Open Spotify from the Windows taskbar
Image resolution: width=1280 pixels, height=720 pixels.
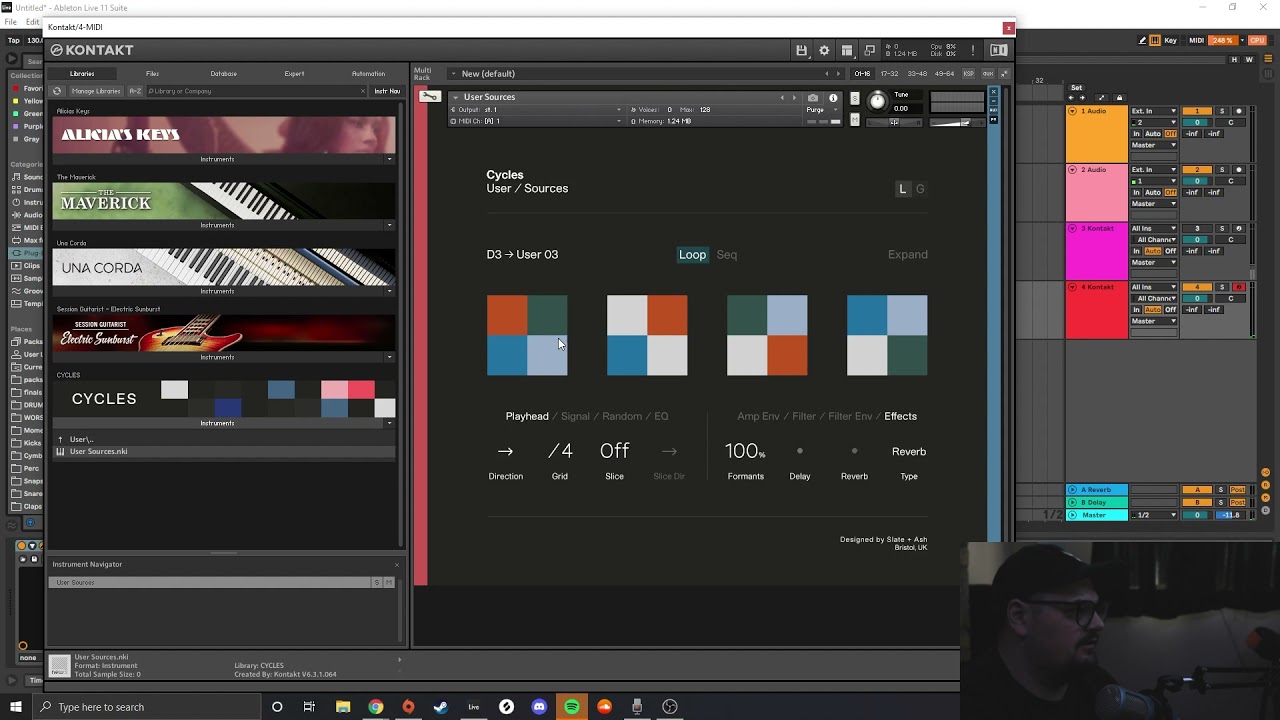click(x=572, y=707)
